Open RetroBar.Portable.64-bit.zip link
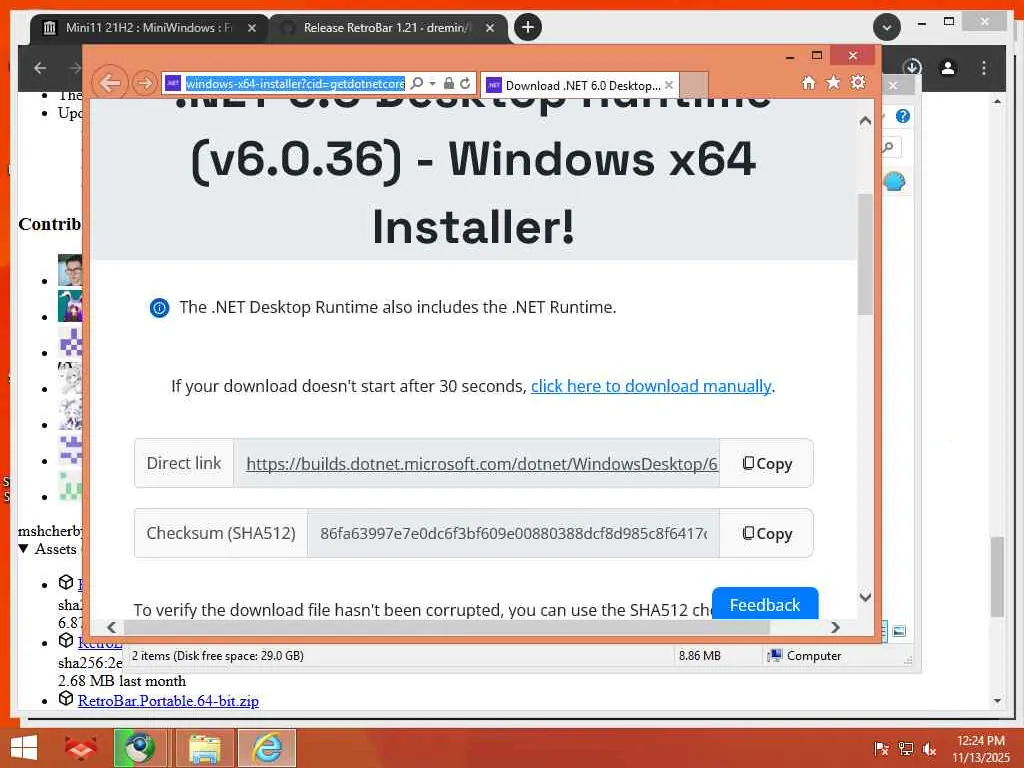Screen dimensions: 1024x768 tap(168, 701)
